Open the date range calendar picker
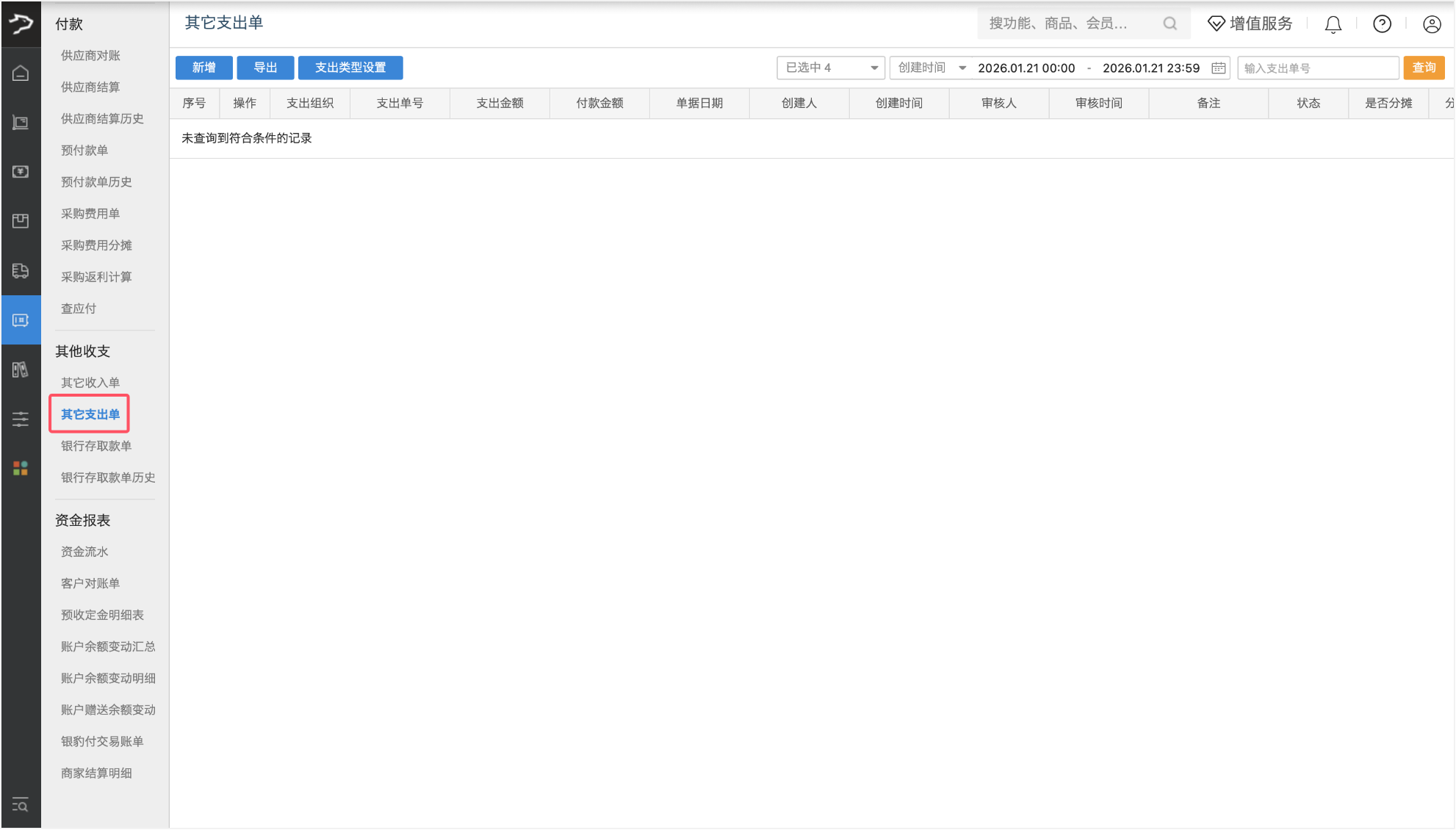Screen dimensions: 1456x830 1218,68
